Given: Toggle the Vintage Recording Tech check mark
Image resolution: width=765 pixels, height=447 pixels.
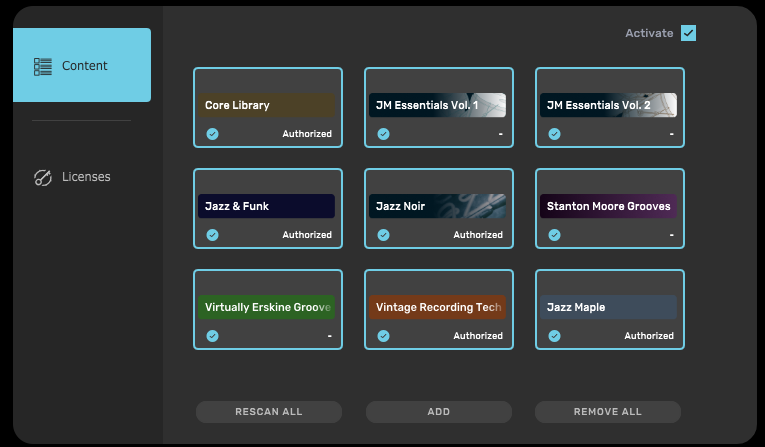Looking at the screenshot, I should click(x=383, y=336).
